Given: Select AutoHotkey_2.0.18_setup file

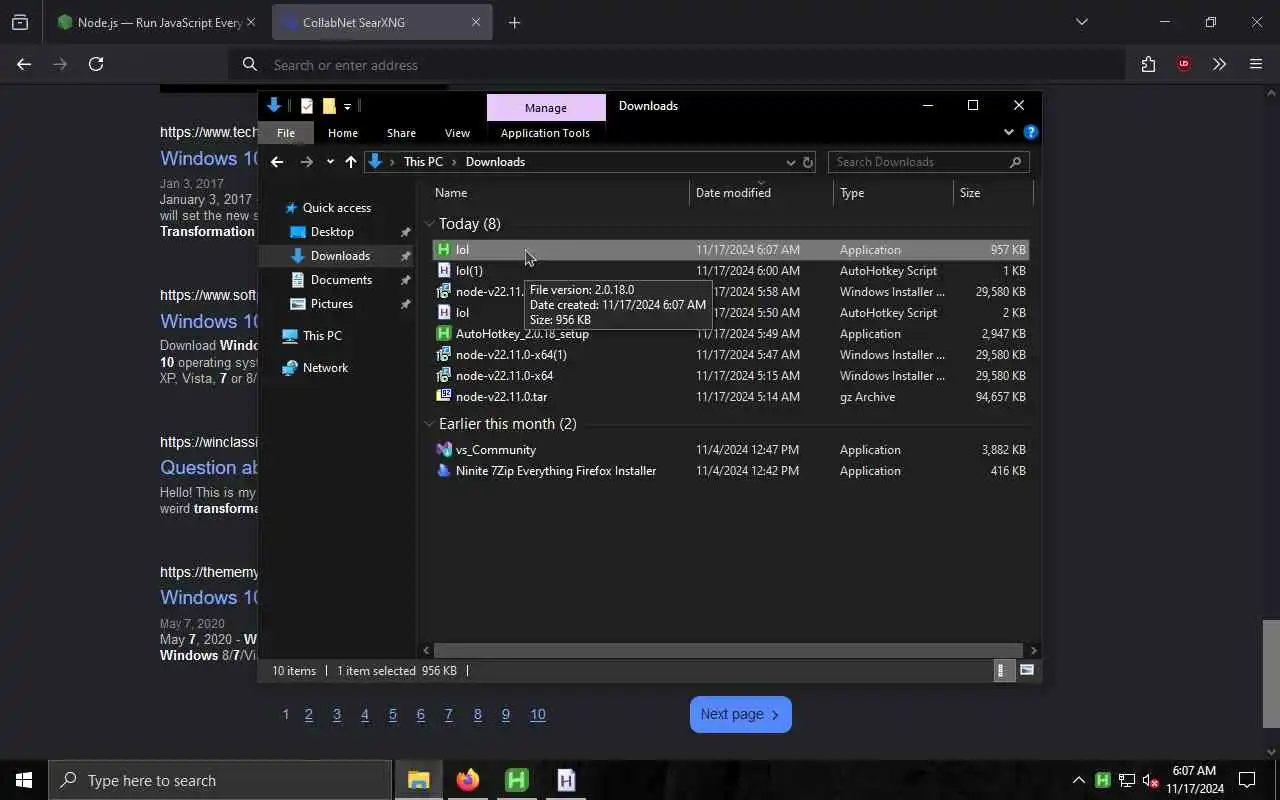Looking at the screenshot, I should (730, 334).
